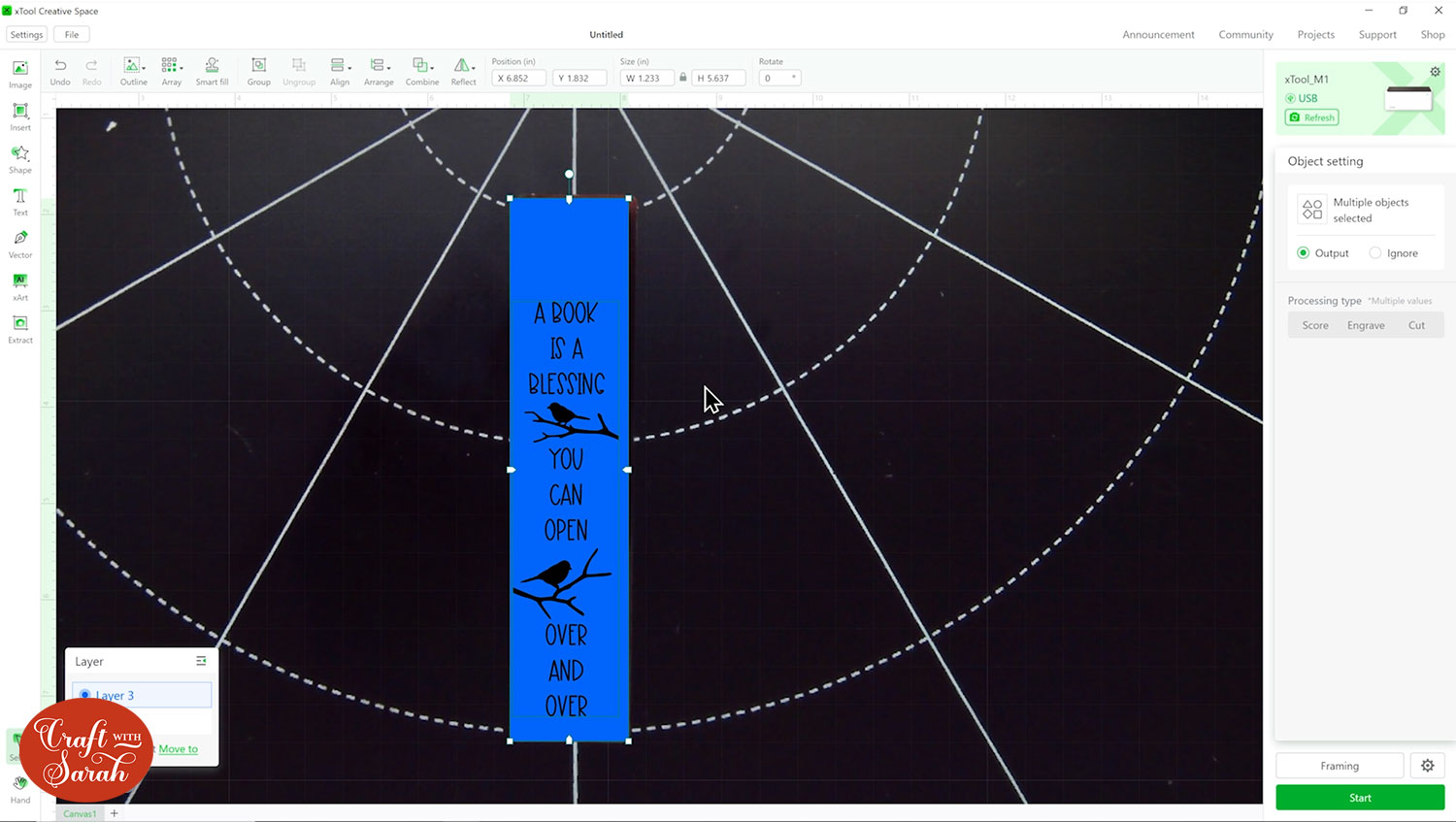Apply Smart fill
1456x822 pixels.
212,71
